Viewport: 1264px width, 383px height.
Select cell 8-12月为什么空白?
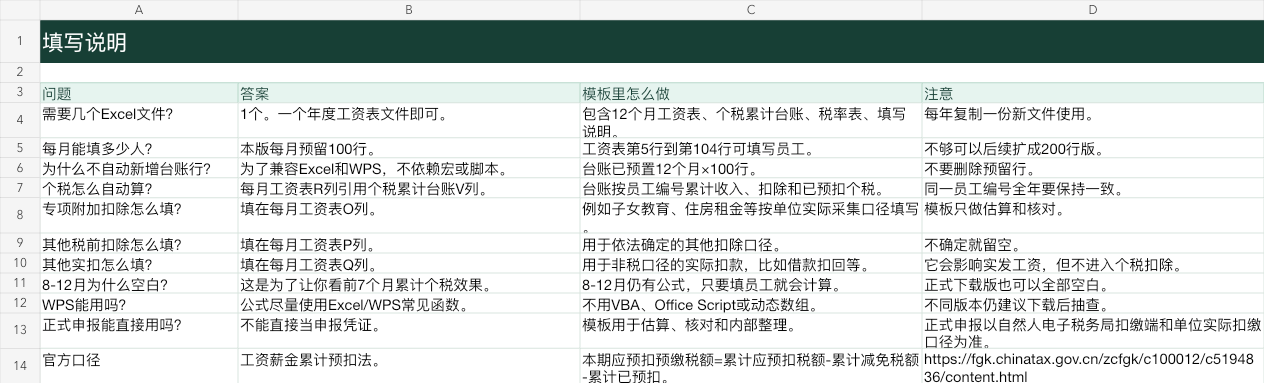(x=139, y=284)
